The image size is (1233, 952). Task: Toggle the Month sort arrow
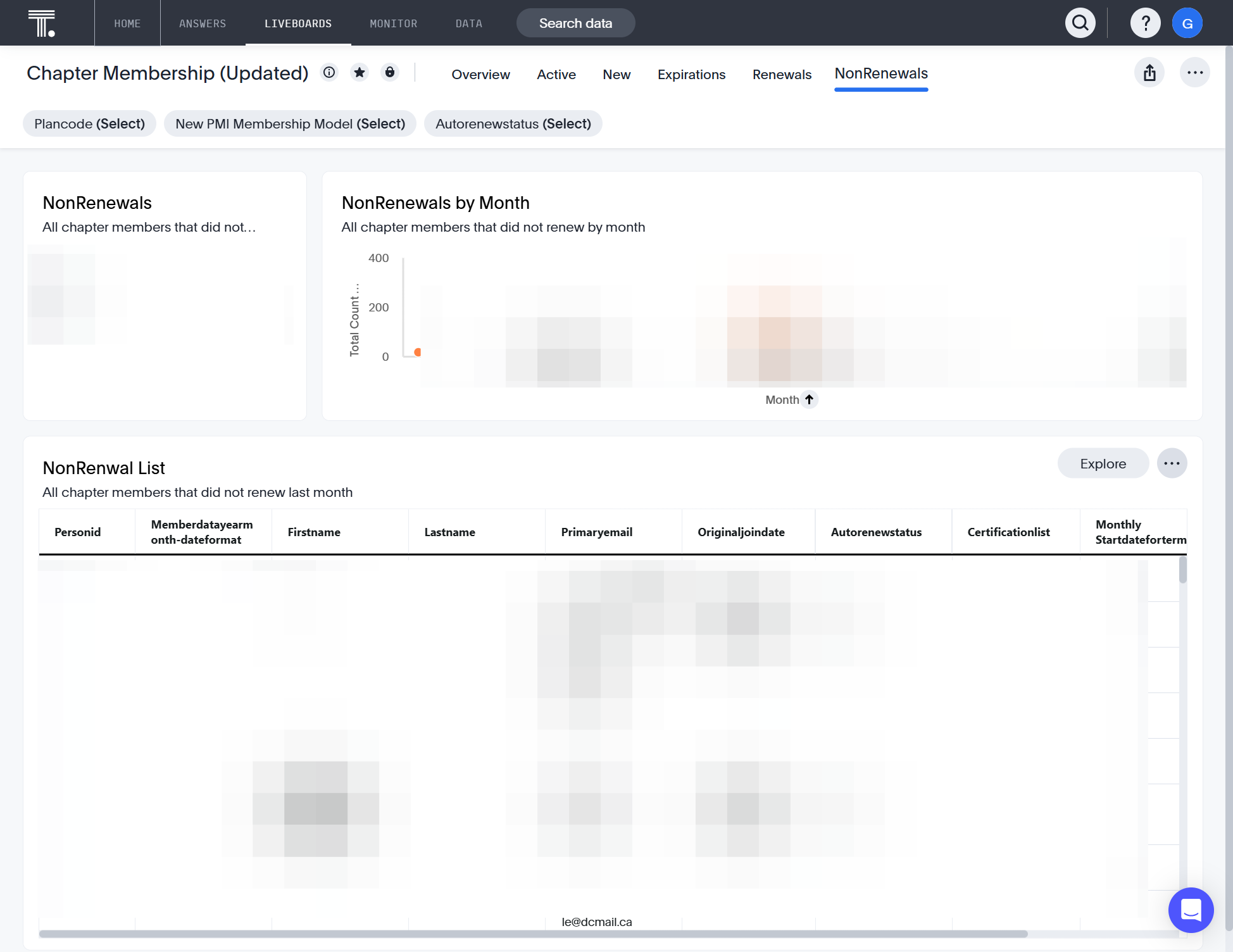point(809,399)
